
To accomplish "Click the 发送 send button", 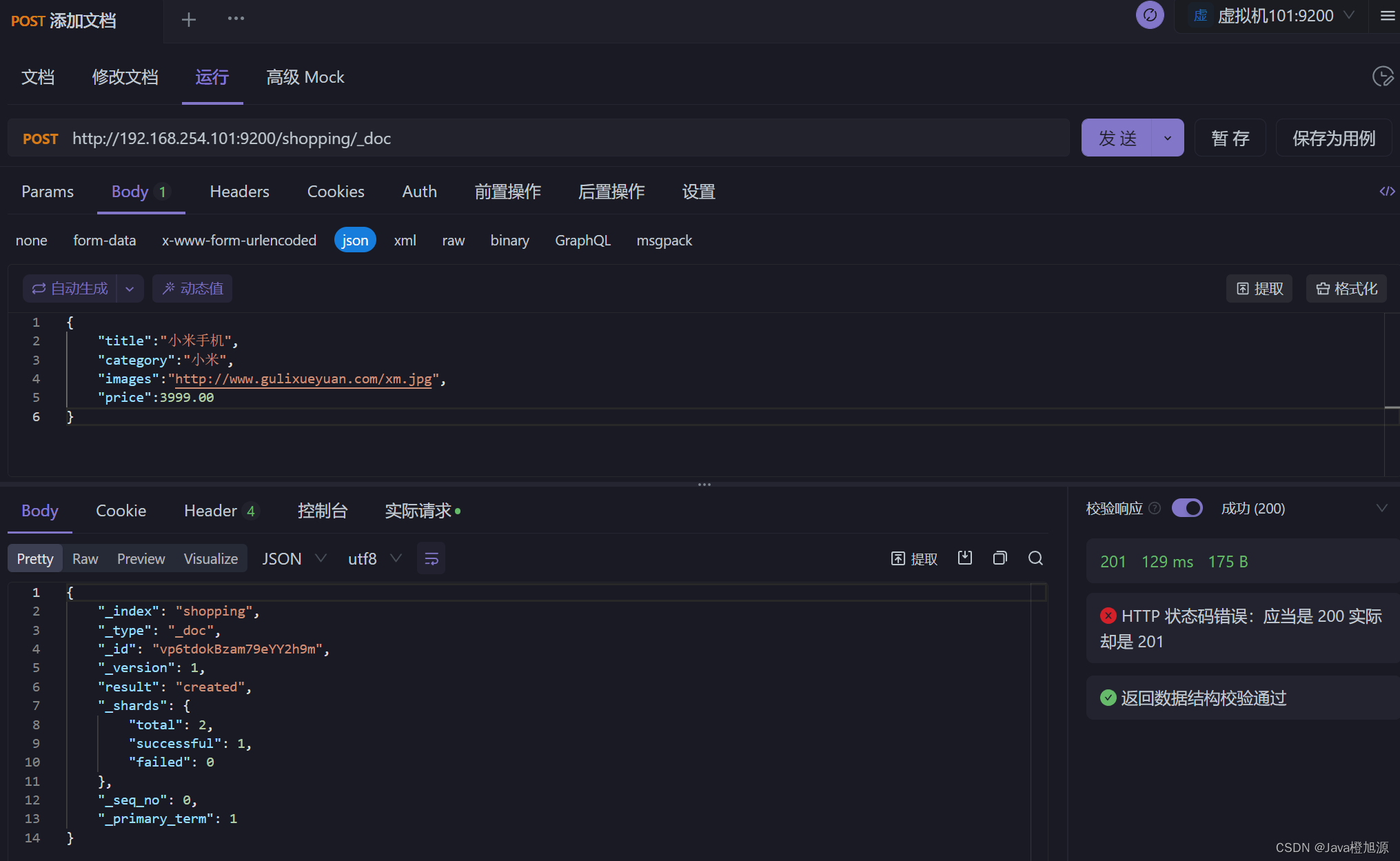I will click(1117, 138).
